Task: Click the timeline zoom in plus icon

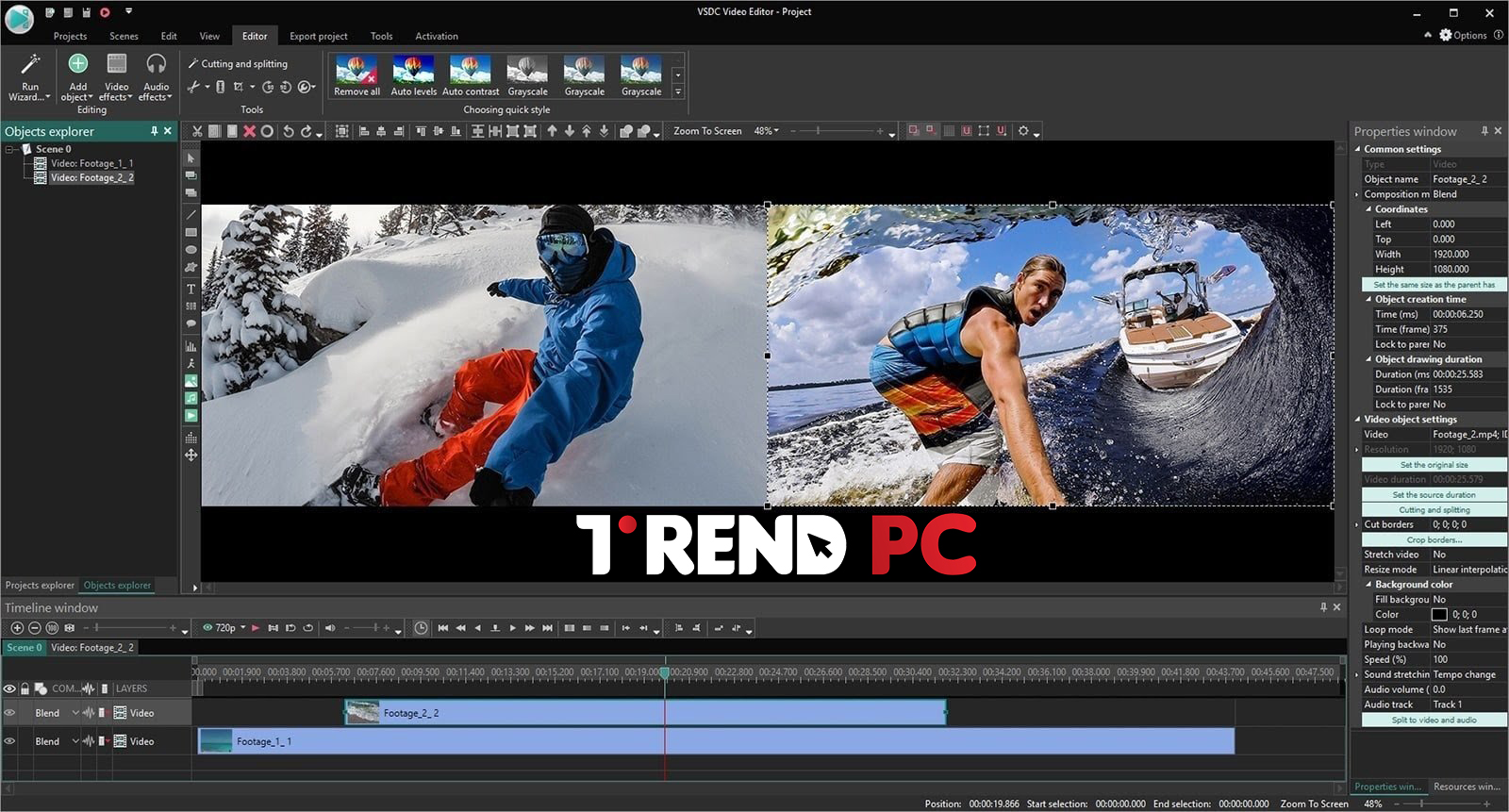Action: pos(17,628)
